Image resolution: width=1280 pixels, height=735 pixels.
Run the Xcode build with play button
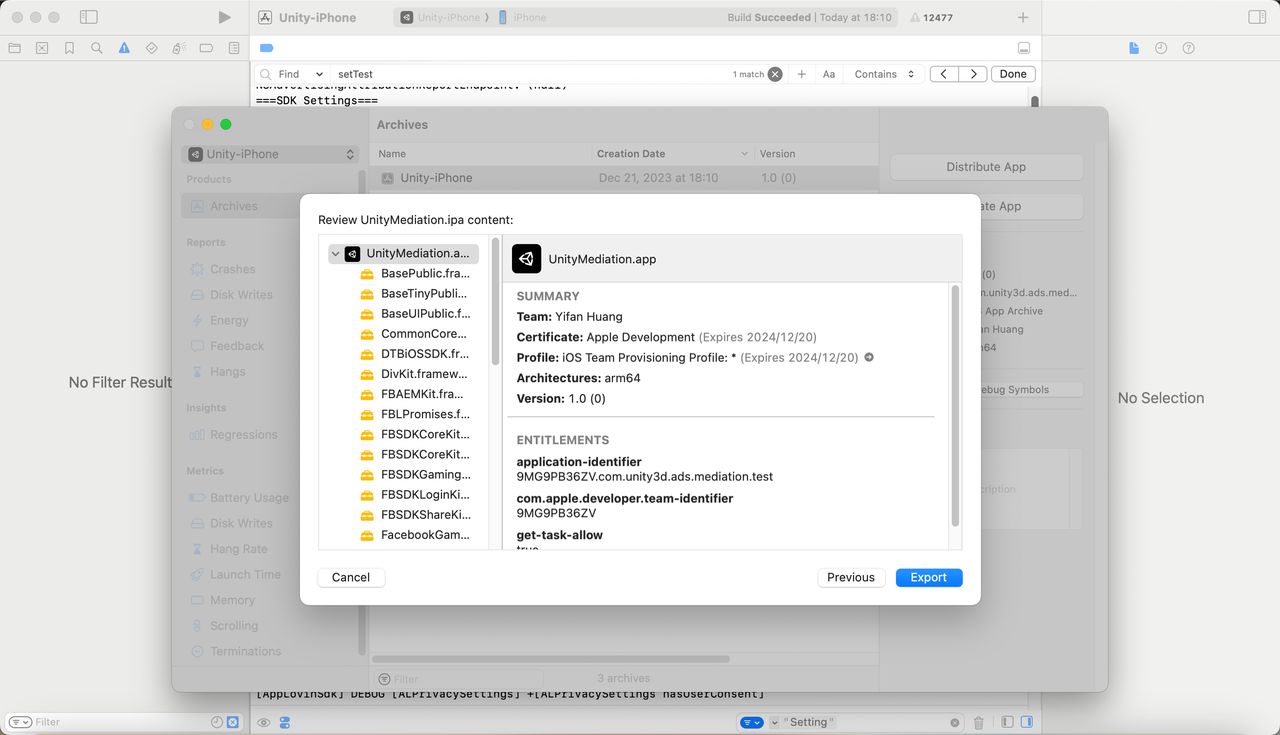click(x=224, y=17)
